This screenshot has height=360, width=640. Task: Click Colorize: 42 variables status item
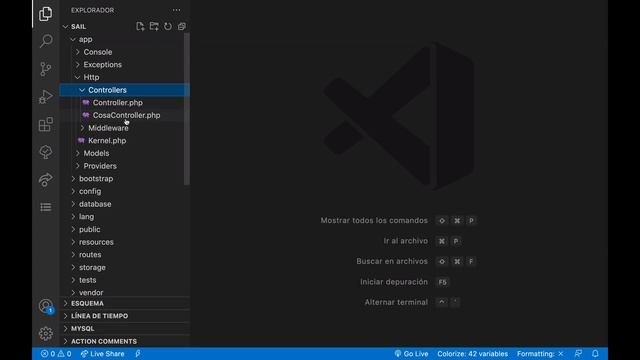click(473, 354)
